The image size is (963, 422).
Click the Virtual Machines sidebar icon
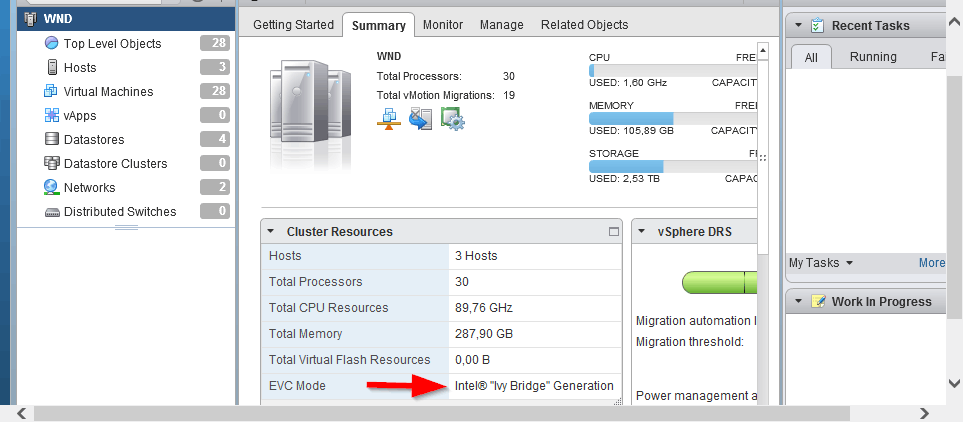tap(52, 92)
